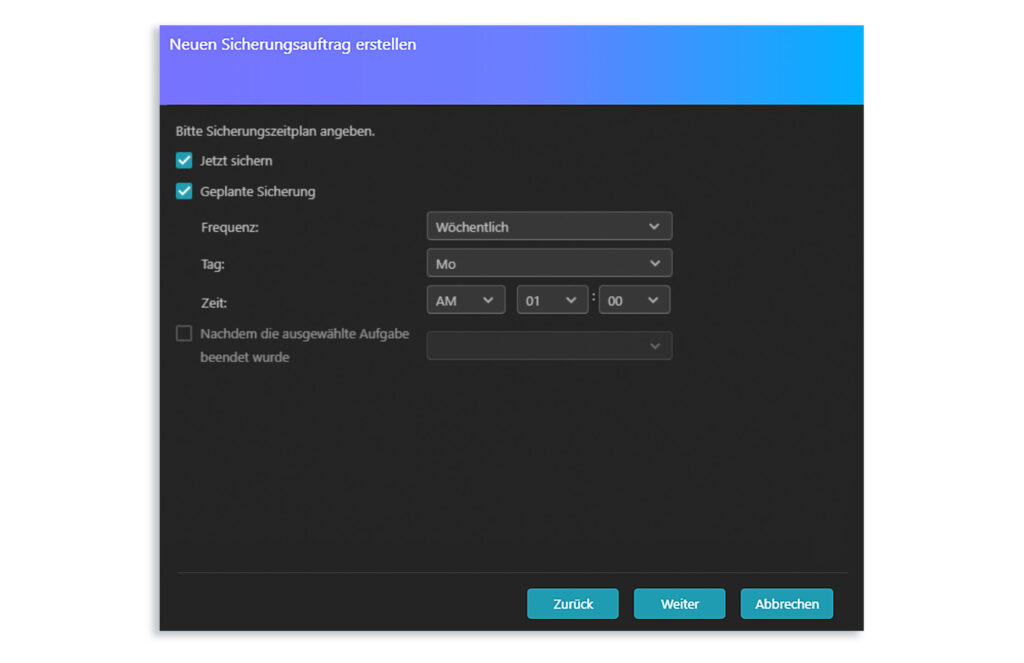Open the Frequenz dropdown showing Wöchentlich
The width and height of the screenshot is (1024, 663).
click(x=548, y=226)
